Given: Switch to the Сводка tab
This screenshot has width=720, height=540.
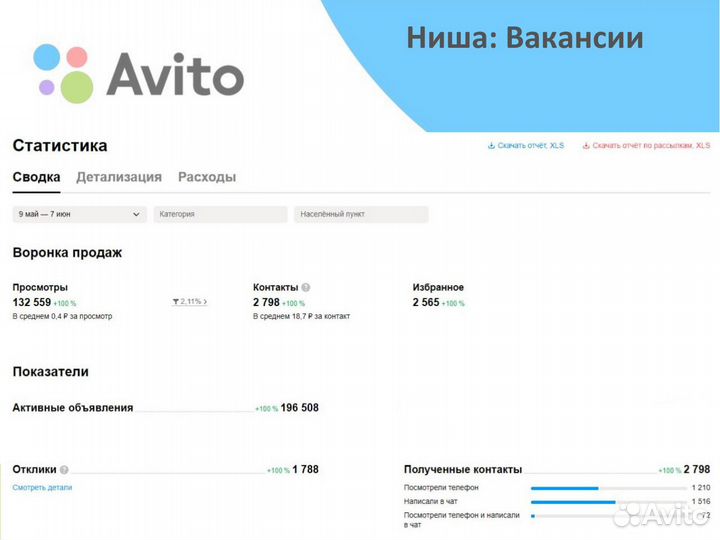Looking at the screenshot, I should pyautogui.click(x=36, y=177).
